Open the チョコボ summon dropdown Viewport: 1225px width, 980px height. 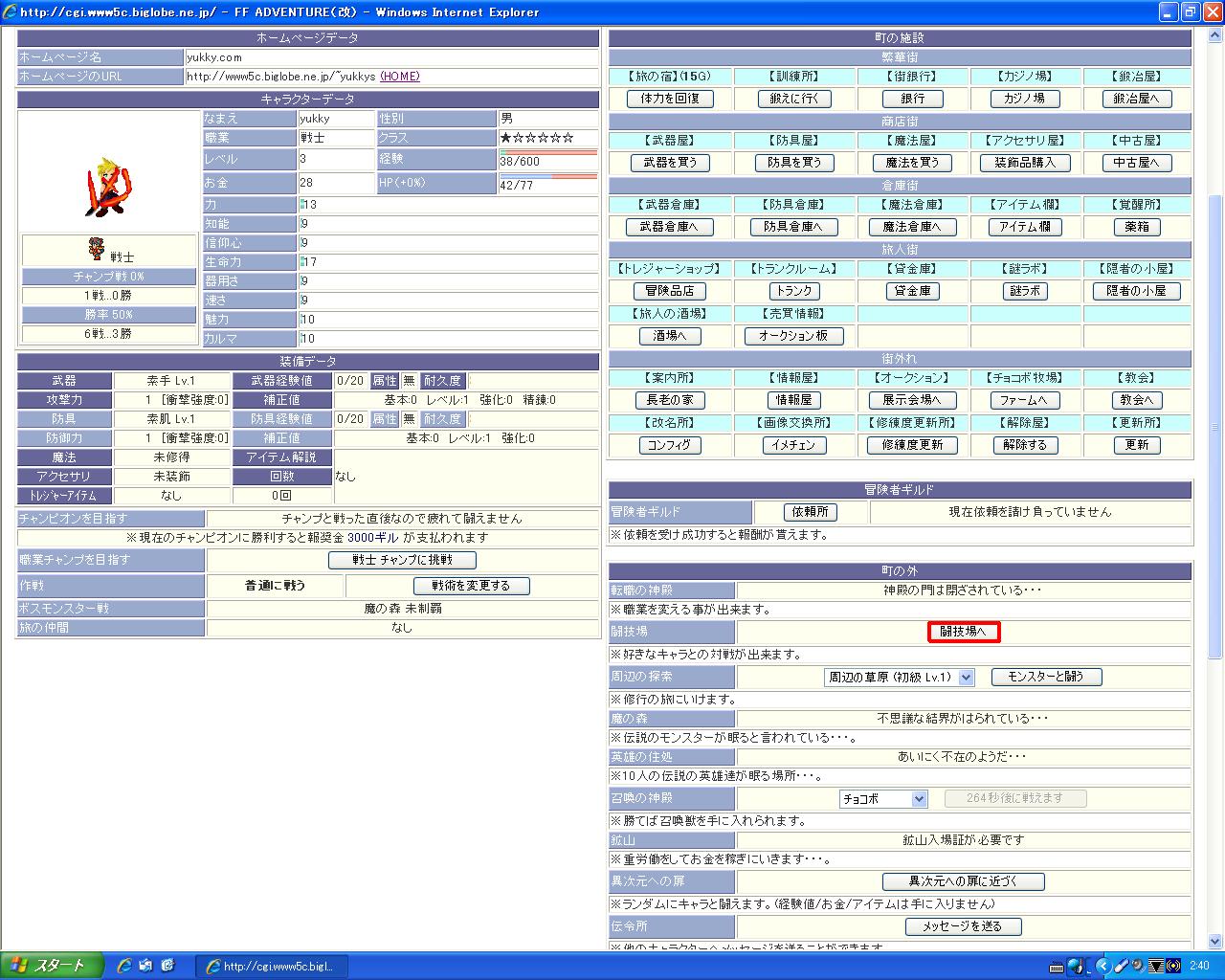pyautogui.click(x=884, y=798)
